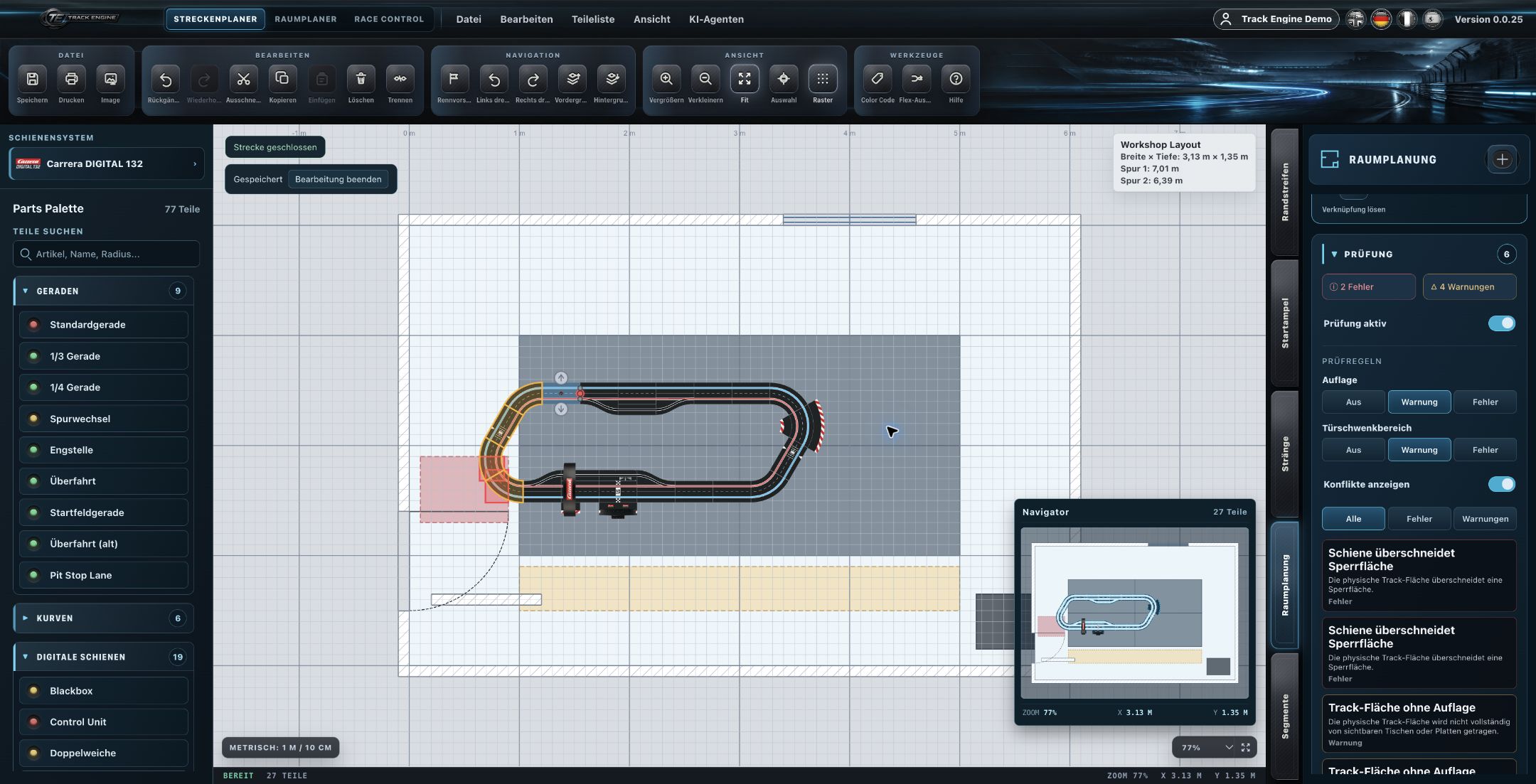
Task: Click Verknüpfung lösen link
Action: (1353, 210)
